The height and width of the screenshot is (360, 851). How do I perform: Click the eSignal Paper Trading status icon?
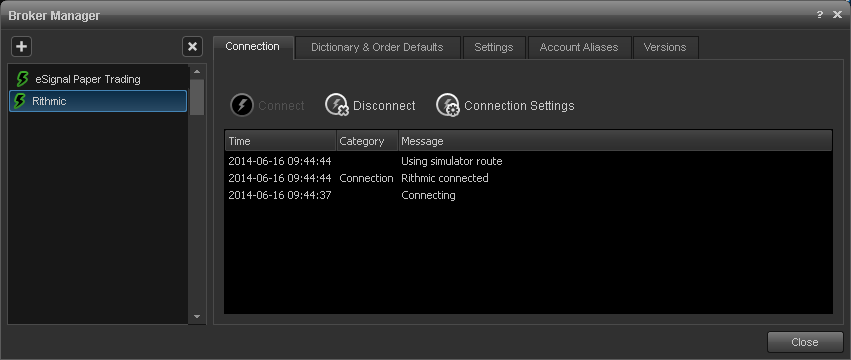tap(22, 79)
